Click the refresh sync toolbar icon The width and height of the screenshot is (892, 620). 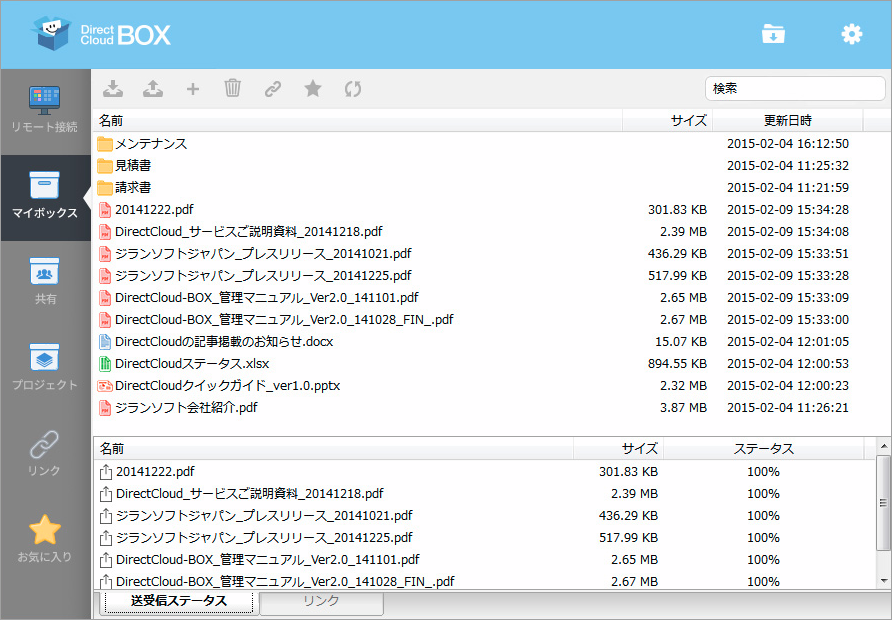coord(353,89)
